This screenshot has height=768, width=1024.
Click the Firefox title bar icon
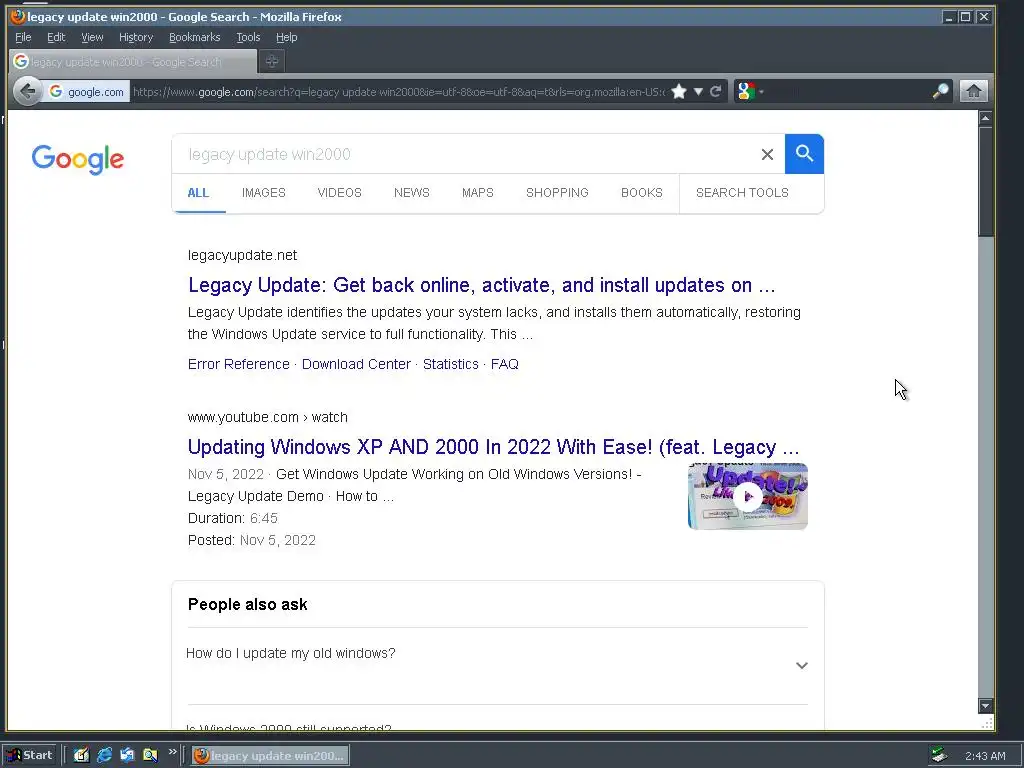18,17
